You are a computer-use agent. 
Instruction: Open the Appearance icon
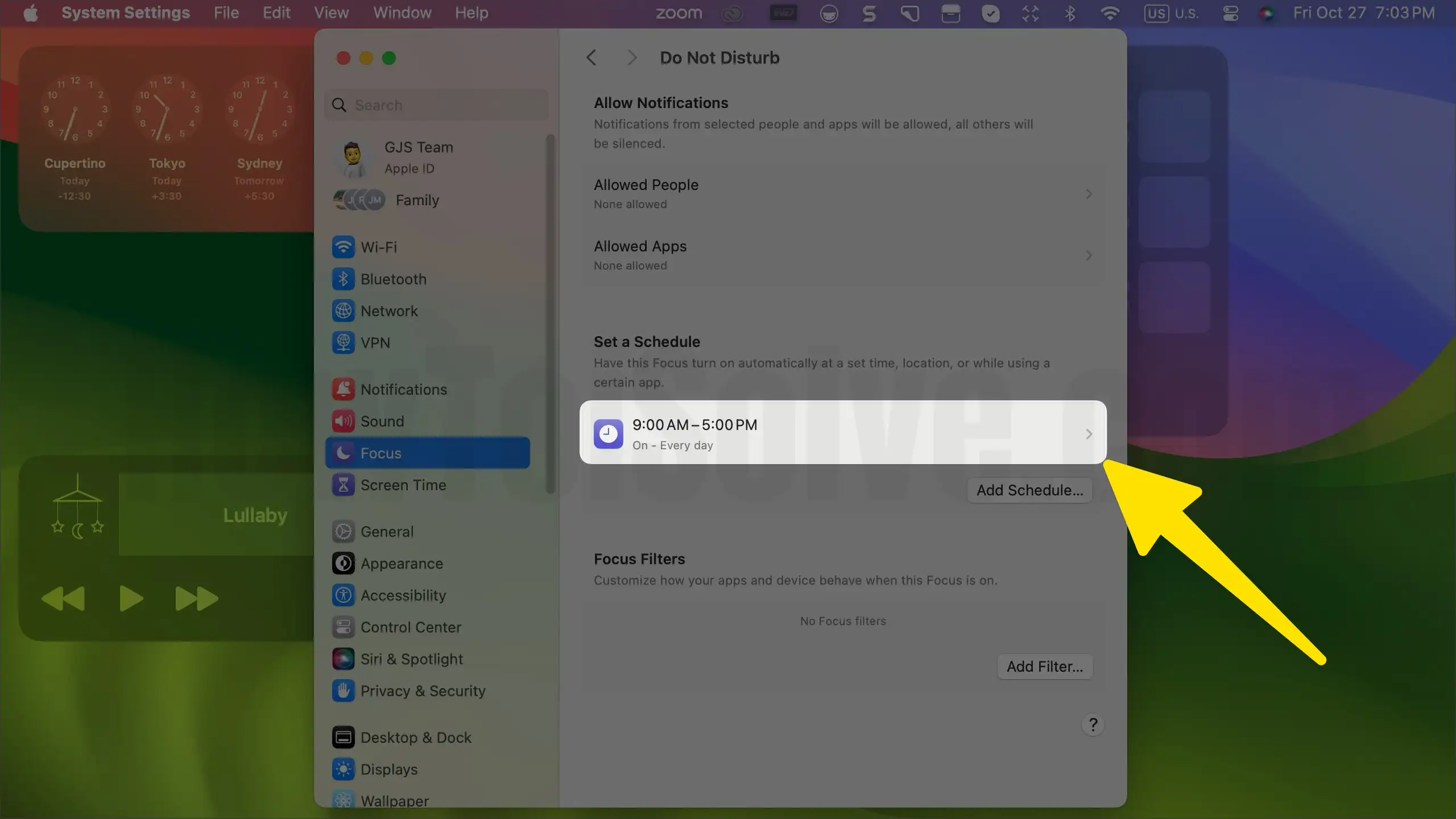(x=343, y=564)
